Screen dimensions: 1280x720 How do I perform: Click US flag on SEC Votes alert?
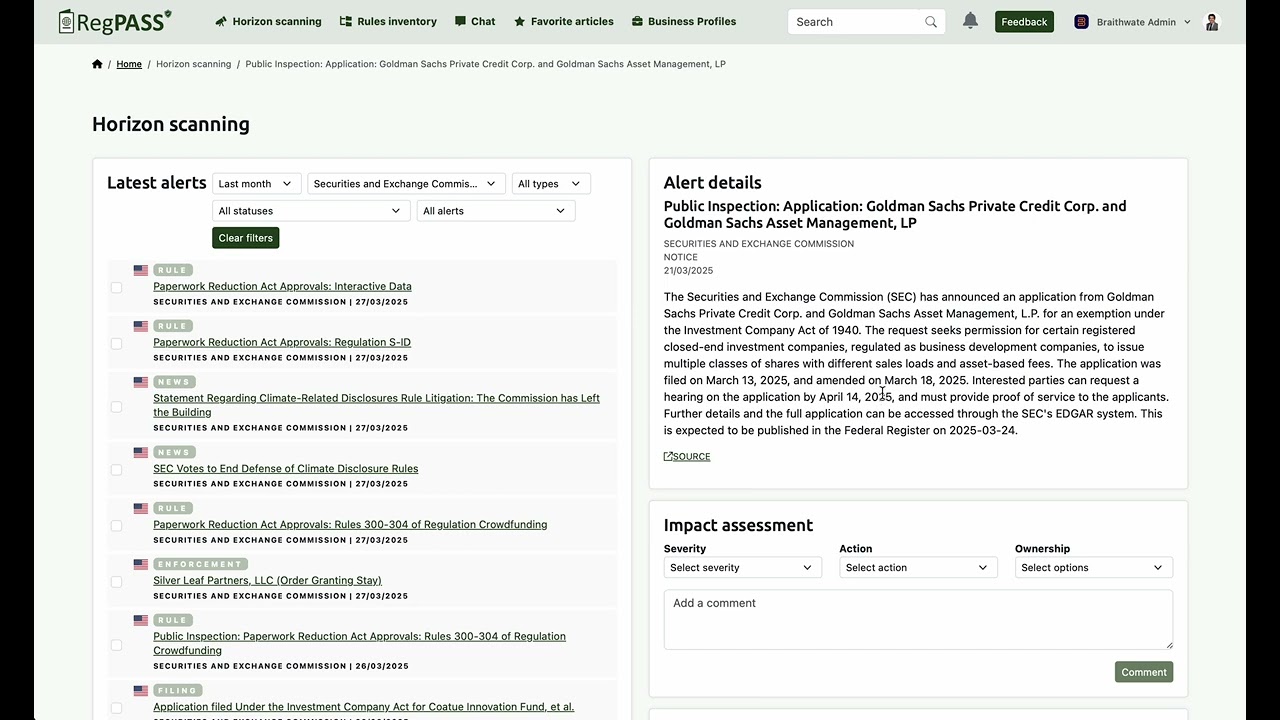pos(141,452)
